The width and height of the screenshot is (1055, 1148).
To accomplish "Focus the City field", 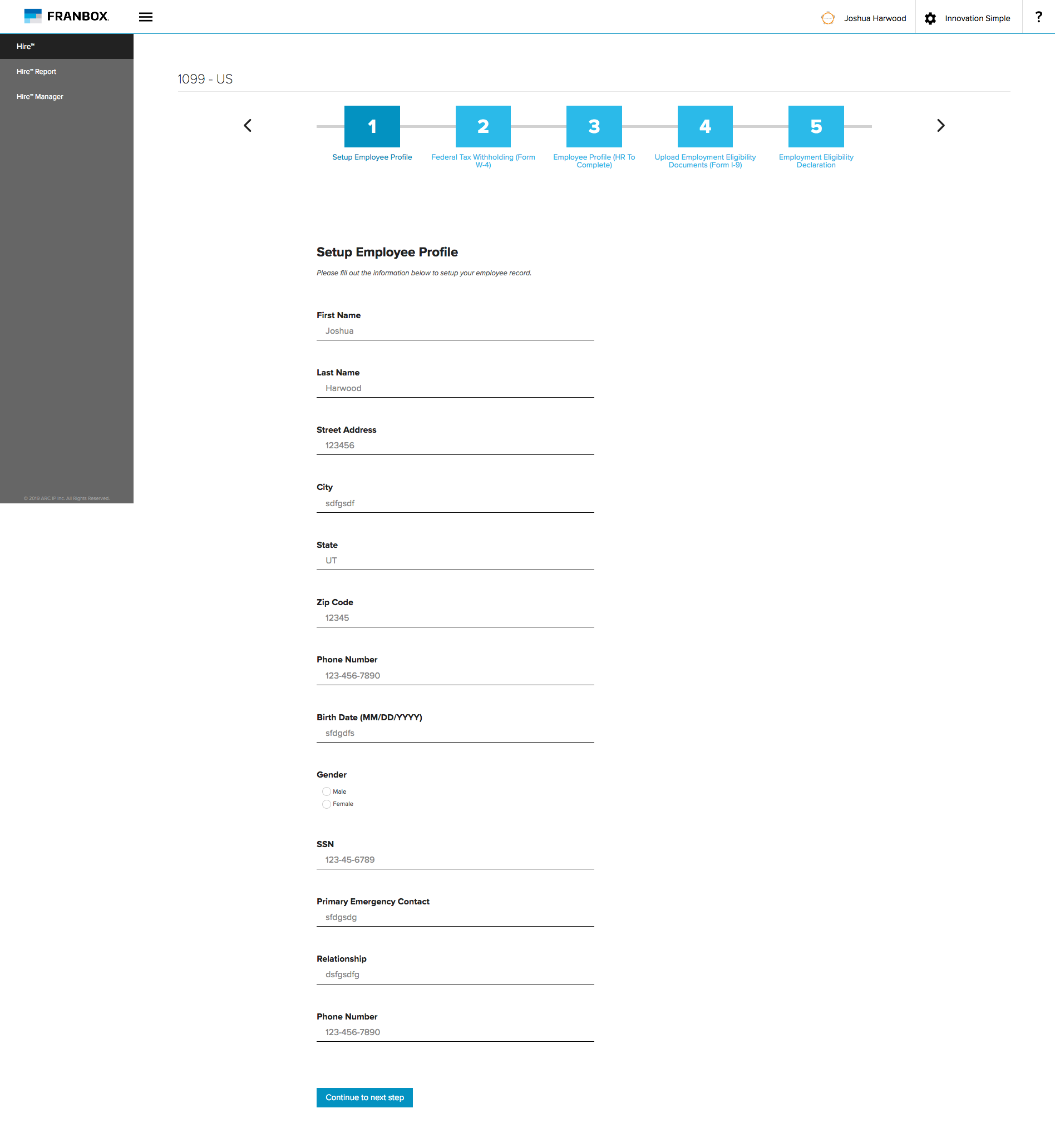I will point(455,503).
